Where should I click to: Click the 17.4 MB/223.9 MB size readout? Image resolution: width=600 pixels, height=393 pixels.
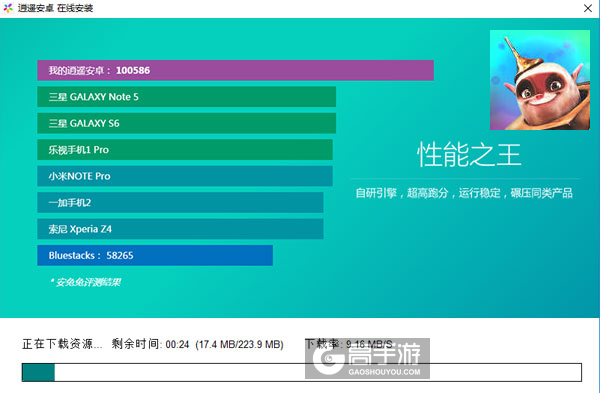click(x=240, y=344)
